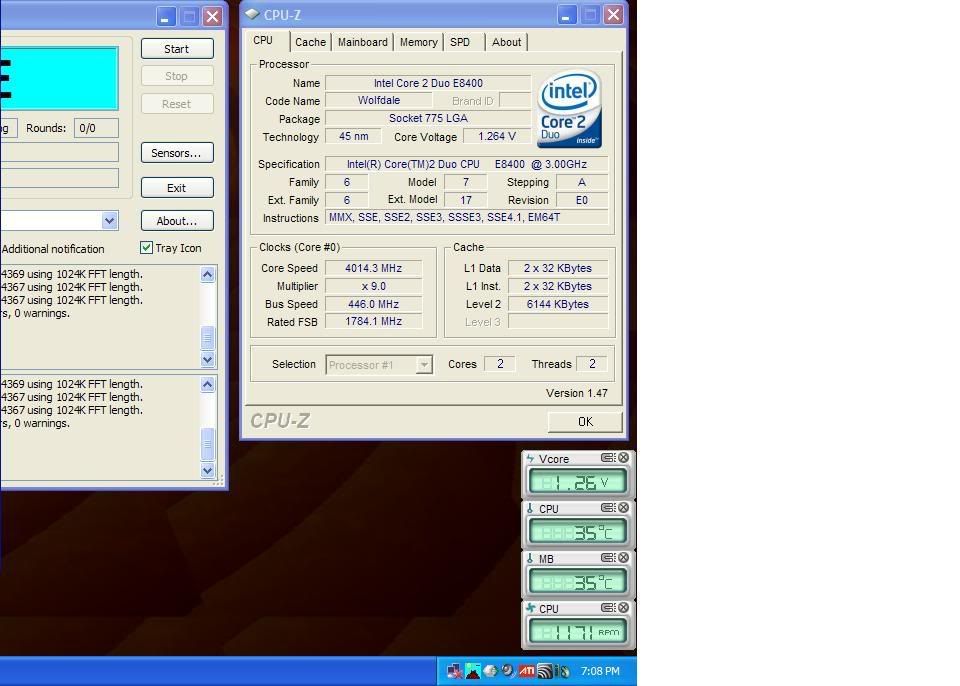Click the Additional notification label

tap(53, 249)
